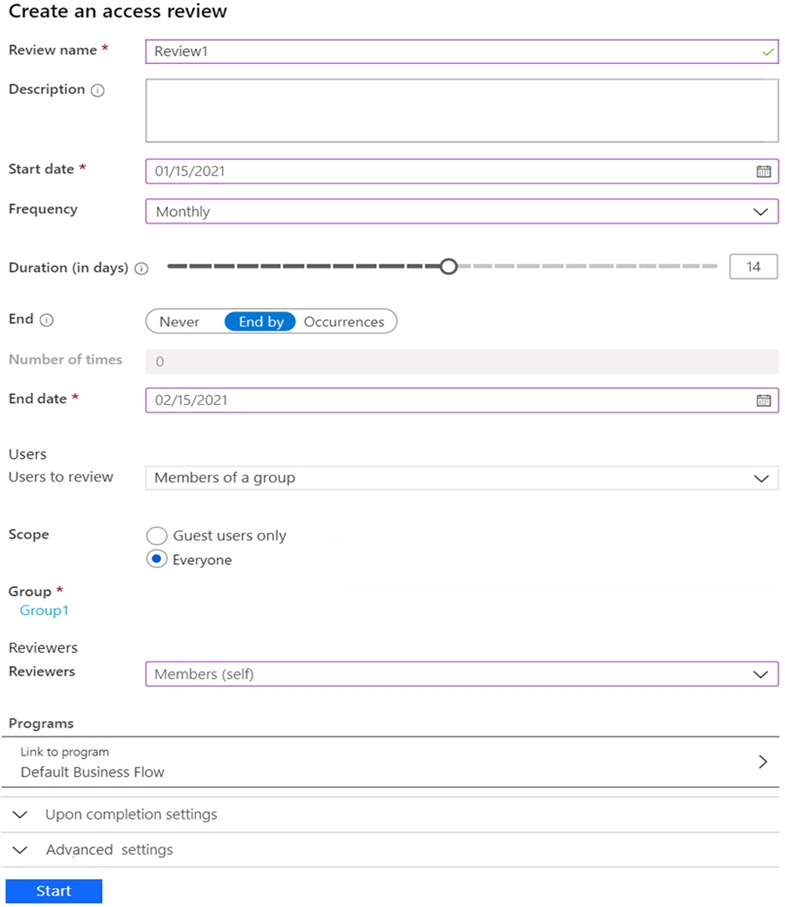Viewport: 785px width, 907px height.
Task: Select the Everyone scope radio button
Action: [157, 560]
